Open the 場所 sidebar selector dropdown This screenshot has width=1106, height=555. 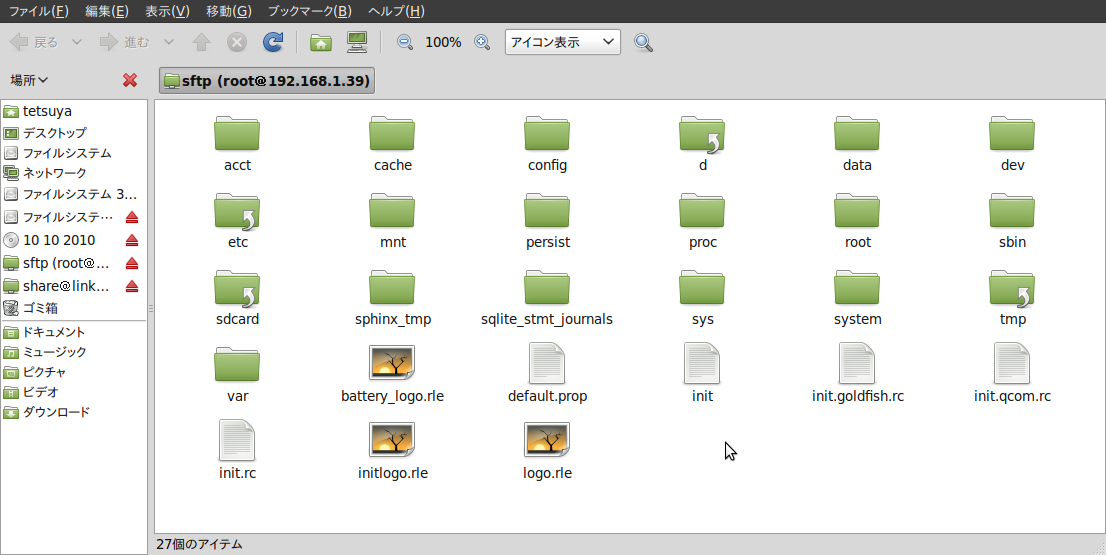pyautogui.click(x=29, y=80)
